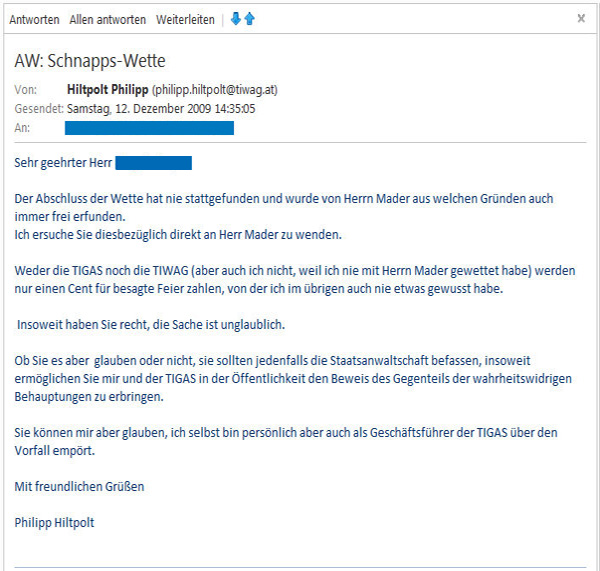Click line 'Sie können mir aber glauben'

286,432
